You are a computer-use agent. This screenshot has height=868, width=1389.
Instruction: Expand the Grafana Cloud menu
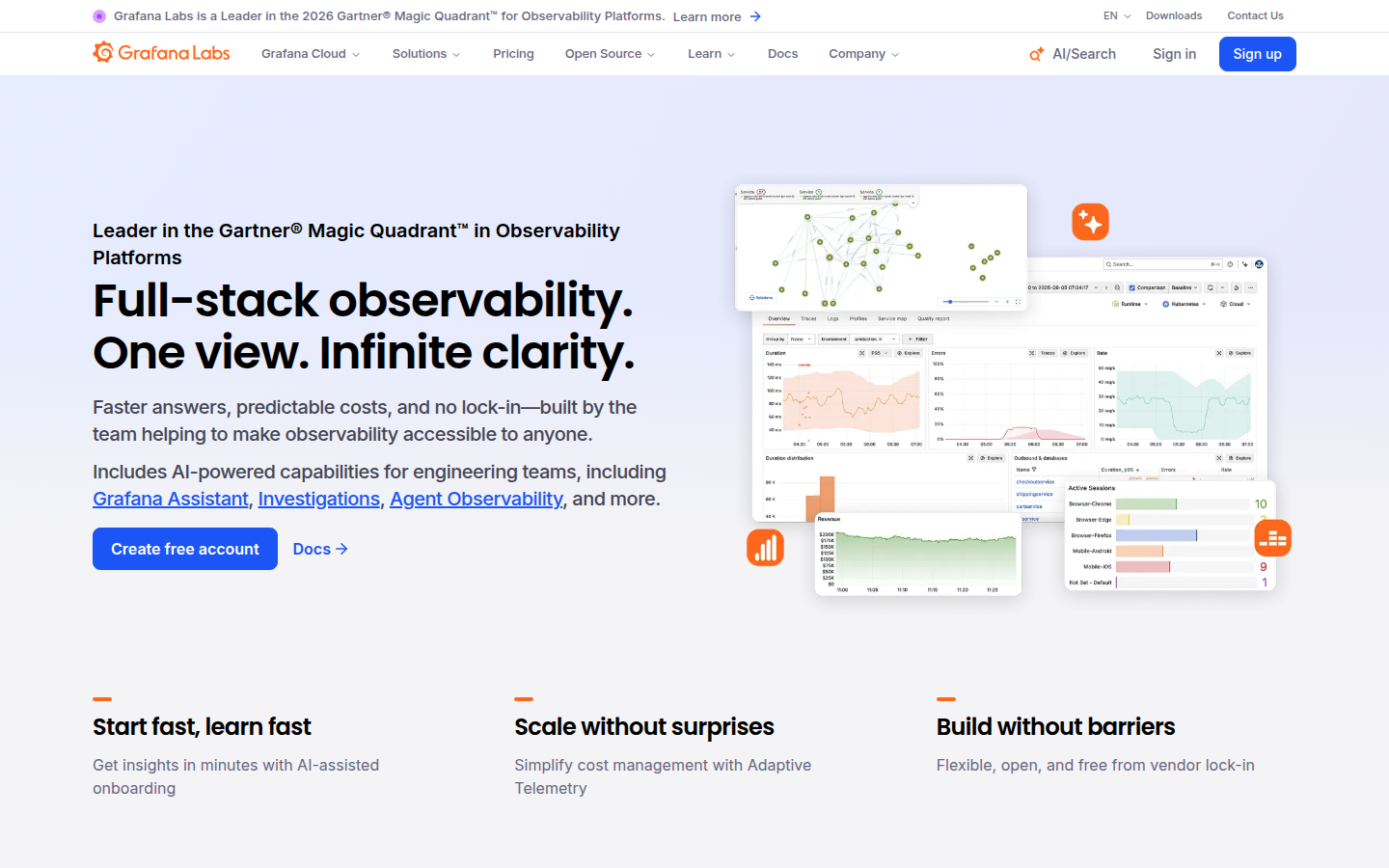[x=311, y=54]
